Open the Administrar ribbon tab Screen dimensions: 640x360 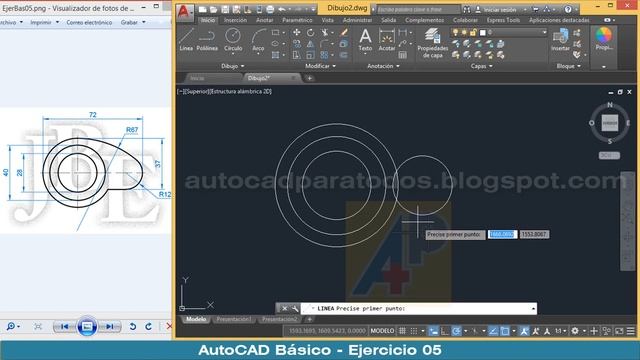[x=357, y=20]
